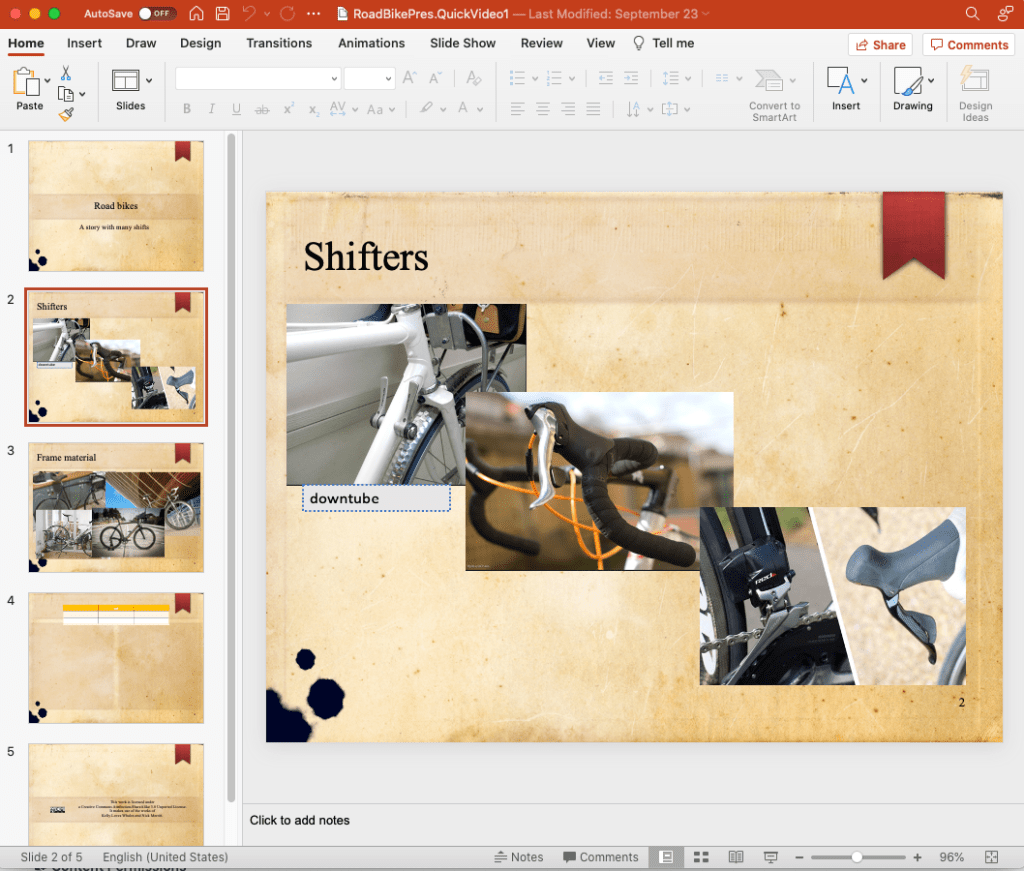Switch to Reading View
This screenshot has height=871, width=1024.
(736, 857)
